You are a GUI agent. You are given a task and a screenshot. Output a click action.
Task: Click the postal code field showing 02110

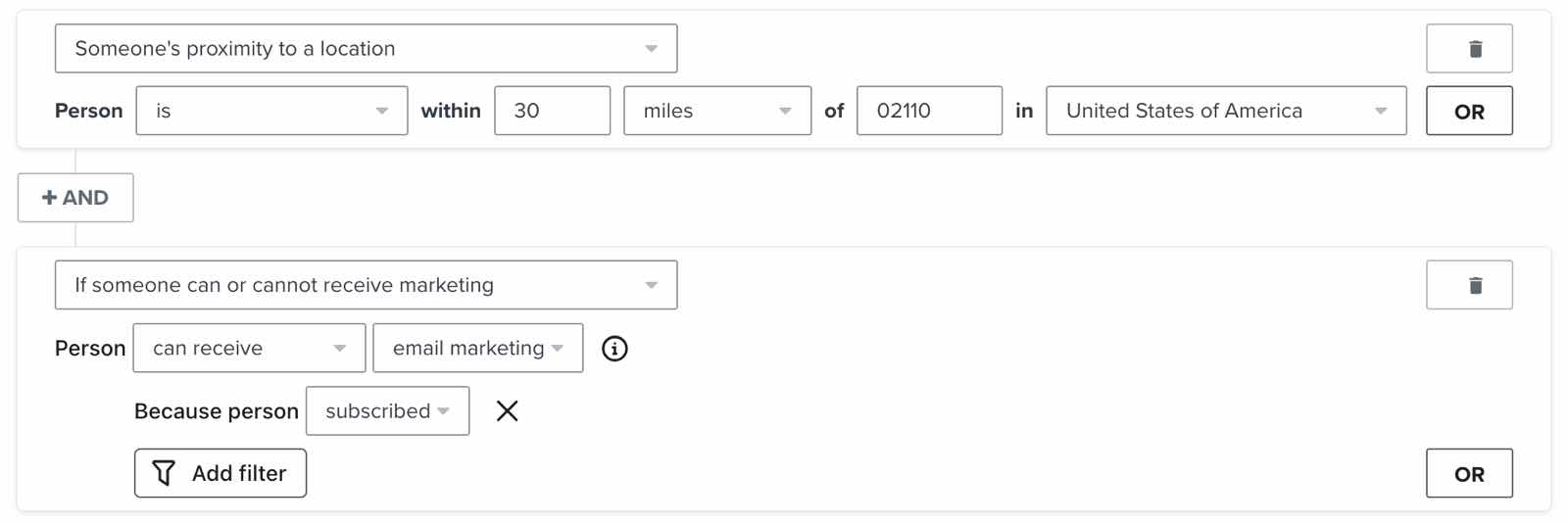click(x=928, y=111)
